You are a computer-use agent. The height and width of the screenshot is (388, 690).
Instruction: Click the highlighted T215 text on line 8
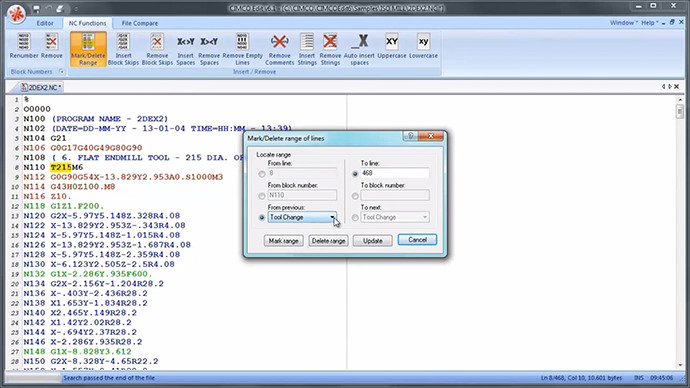tap(61, 167)
